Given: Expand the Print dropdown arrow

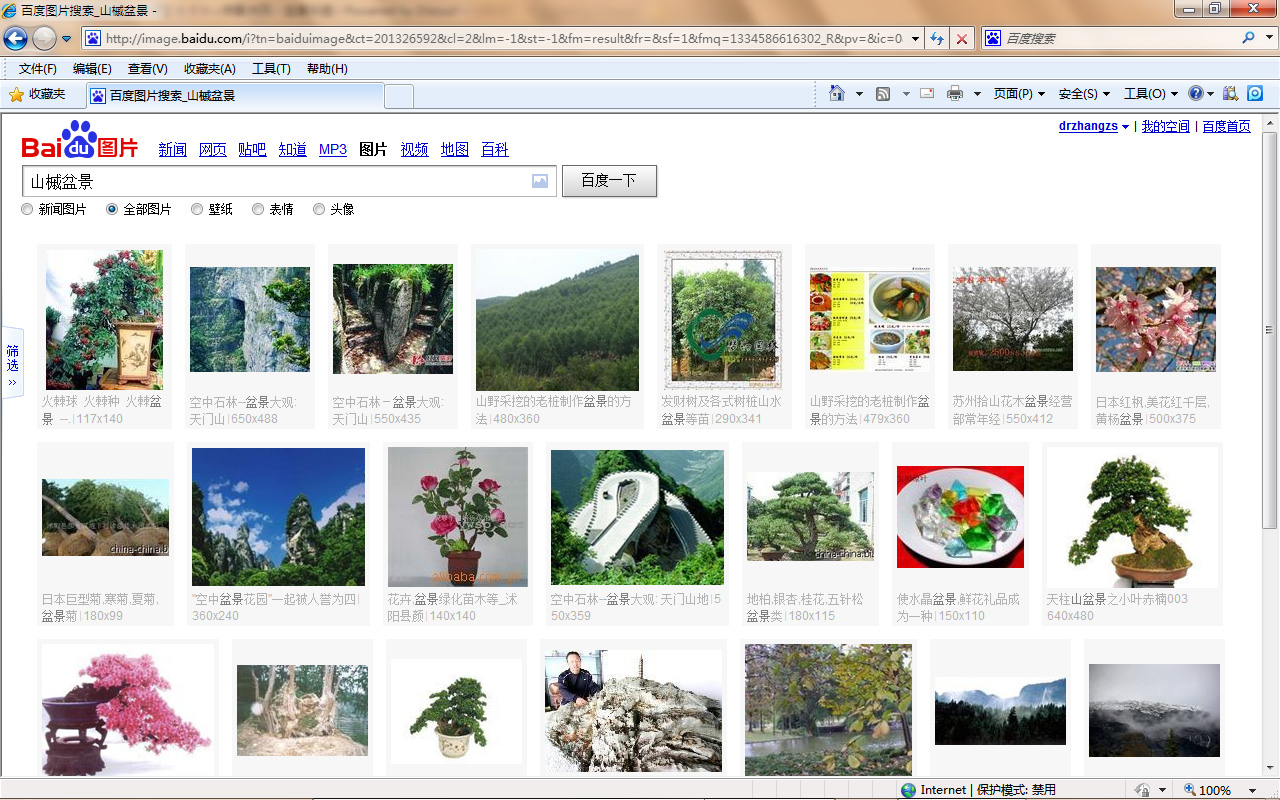Looking at the screenshot, I should click(x=977, y=94).
